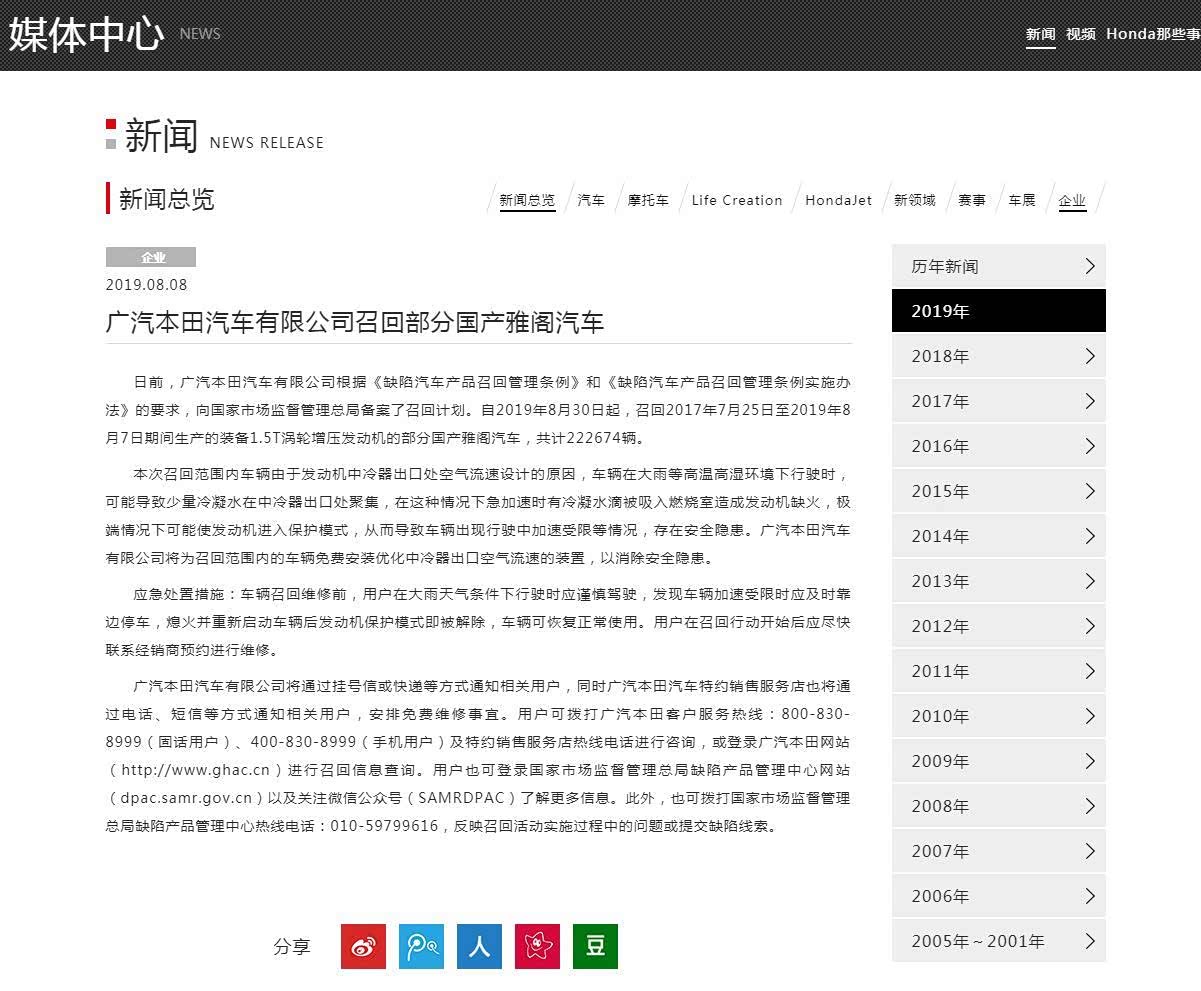Share to Renren using the 人 icon
The width and height of the screenshot is (1201, 991).
[479, 946]
